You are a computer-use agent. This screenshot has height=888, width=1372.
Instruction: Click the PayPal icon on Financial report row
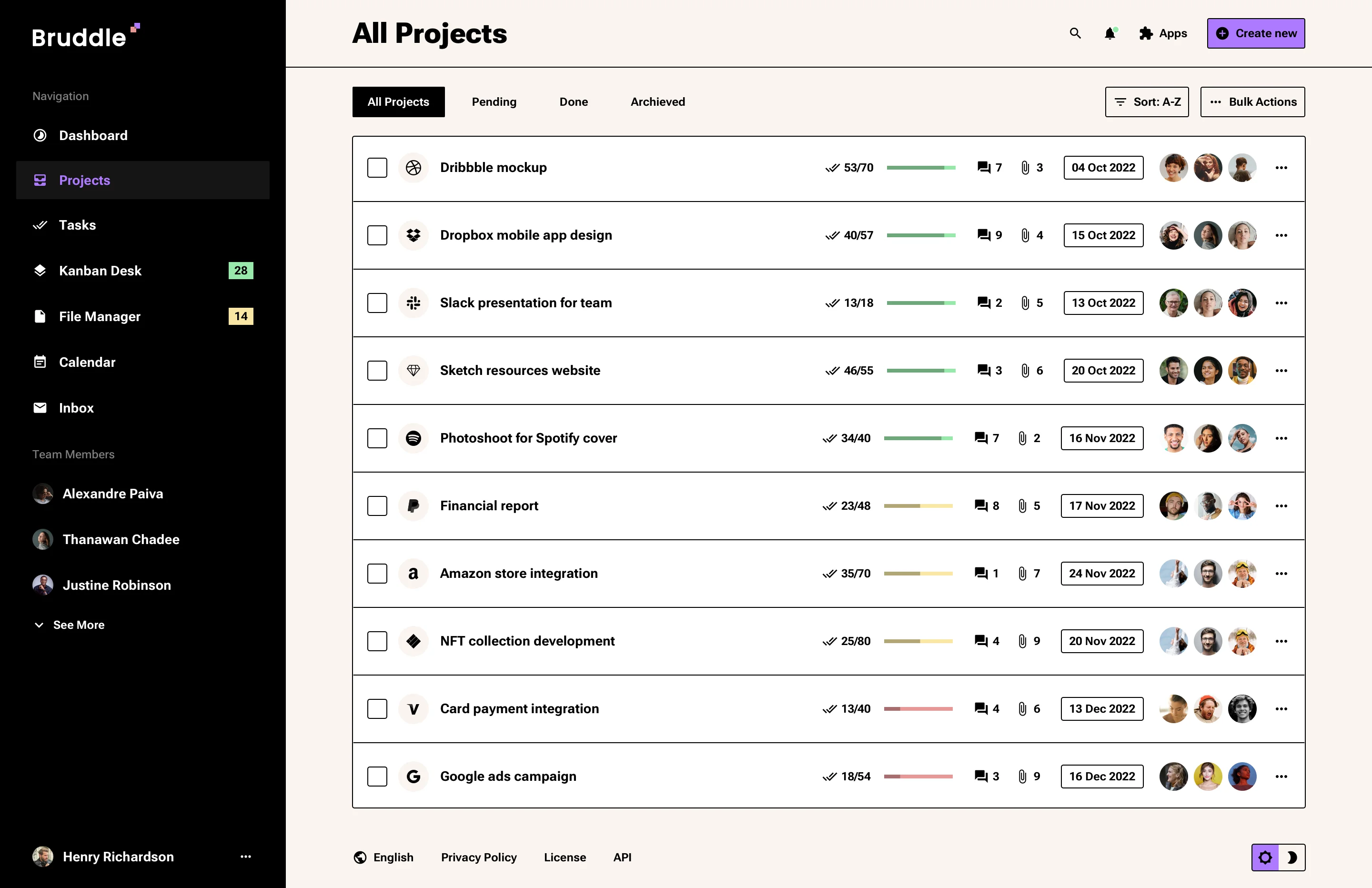[x=414, y=506]
